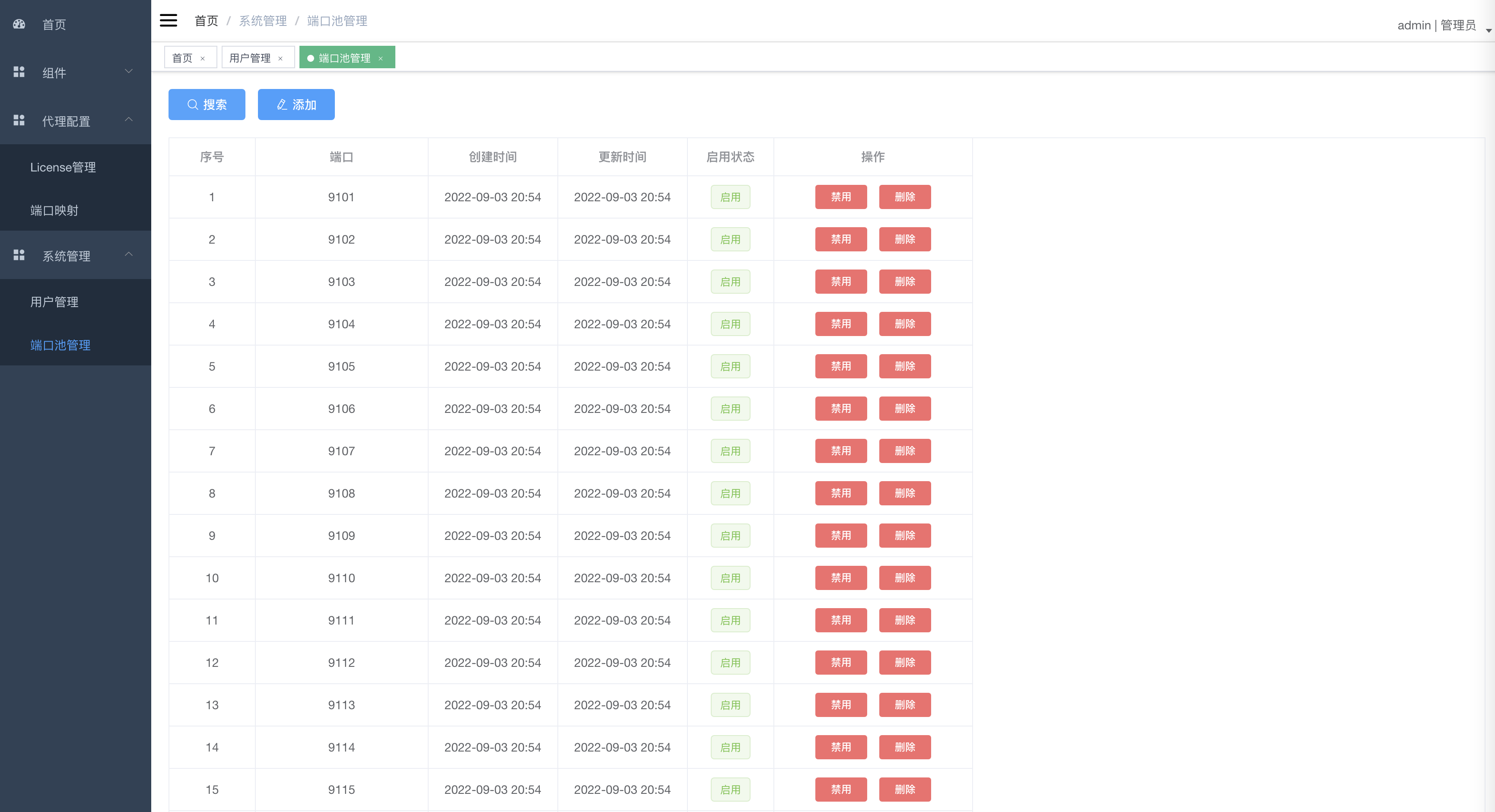Click the 序号 column header
Image resolution: width=1495 pixels, height=812 pixels.
pyautogui.click(x=212, y=157)
